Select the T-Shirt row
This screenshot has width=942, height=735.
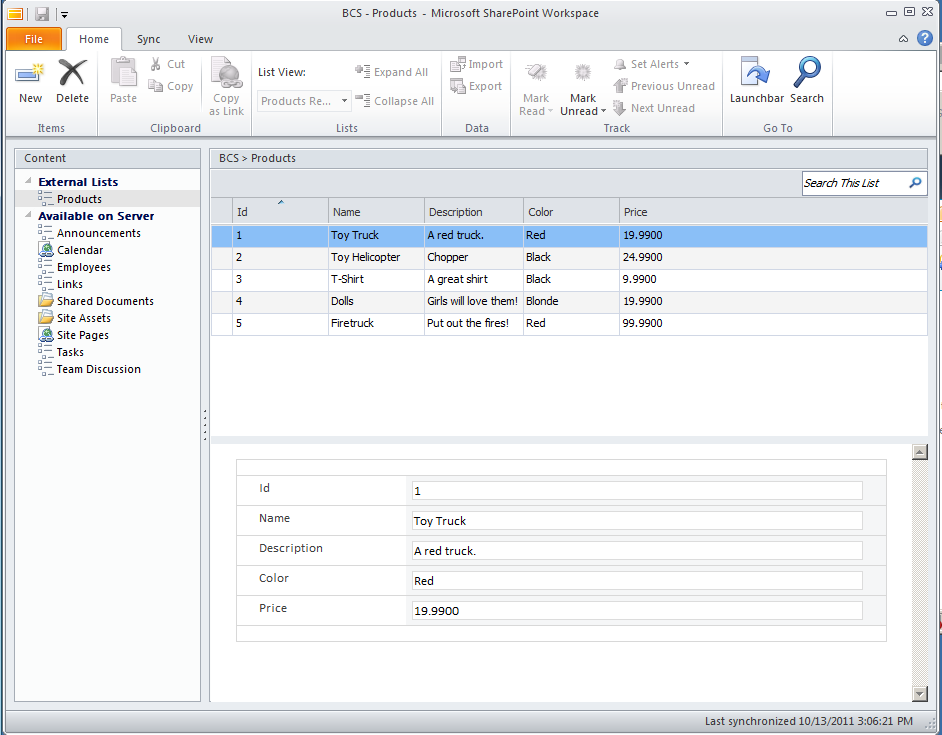(569, 279)
